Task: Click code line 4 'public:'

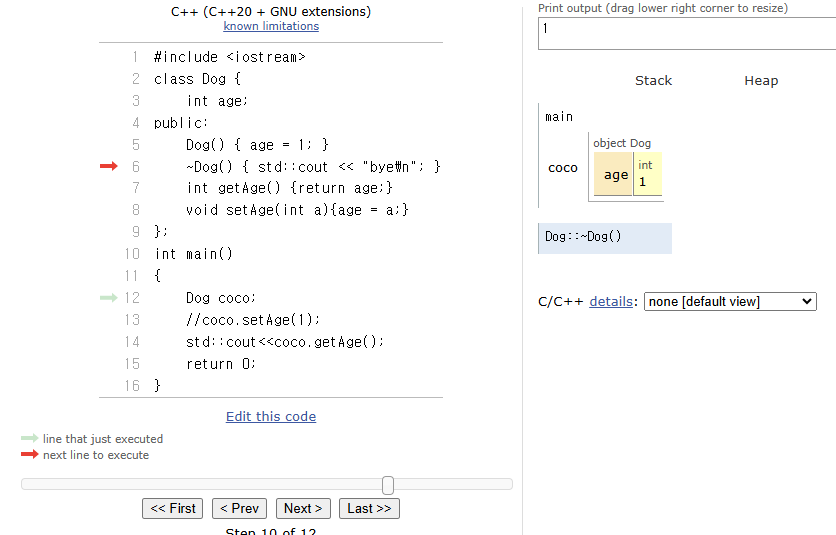Action: [x=181, y=123]
